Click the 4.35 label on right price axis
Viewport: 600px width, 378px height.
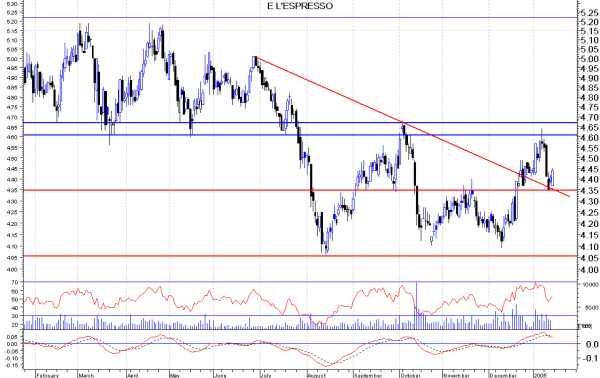pyautogui.click(x=589, y=190)
